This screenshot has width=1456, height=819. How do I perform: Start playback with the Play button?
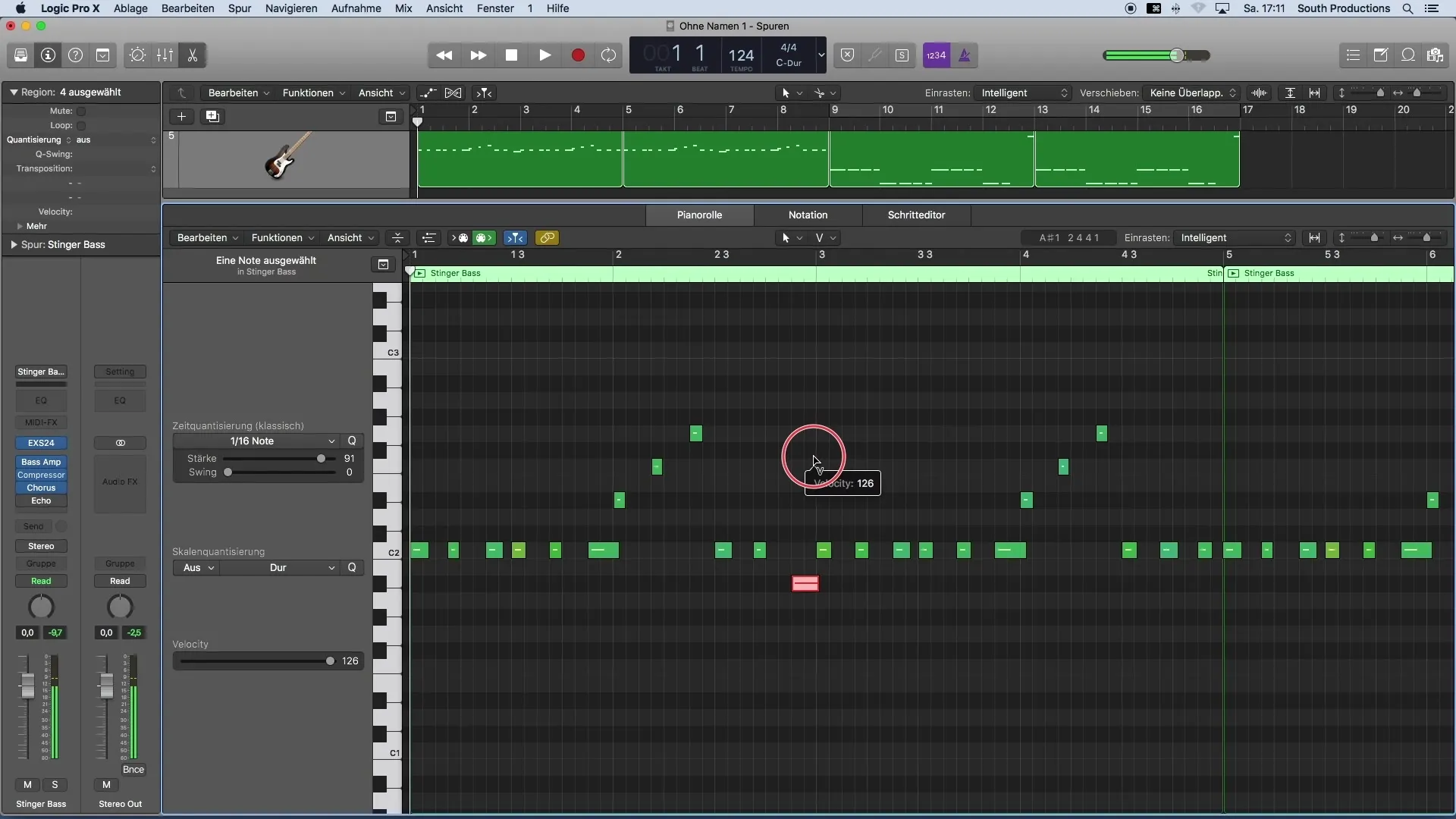coord(544,55)
